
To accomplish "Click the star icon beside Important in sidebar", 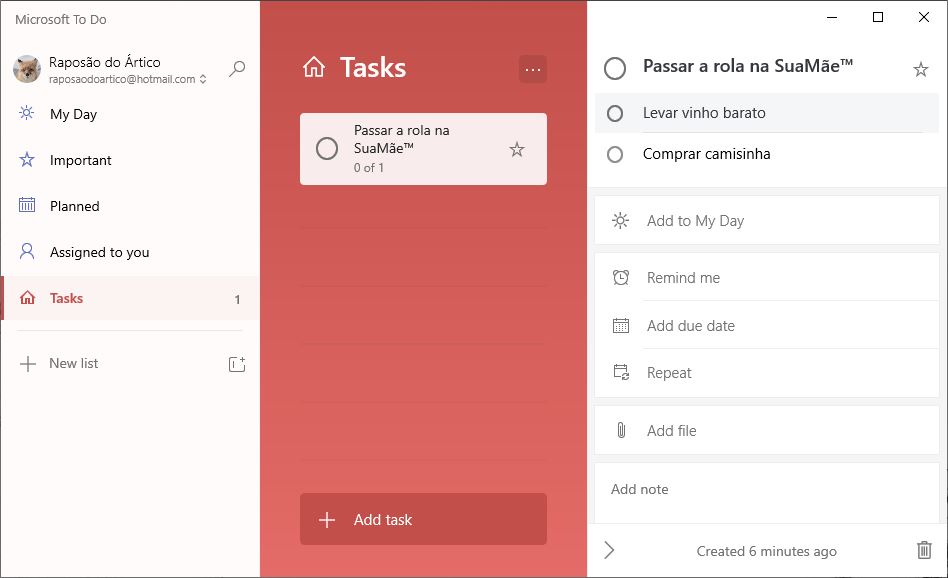I will click(x=27, y=160).
